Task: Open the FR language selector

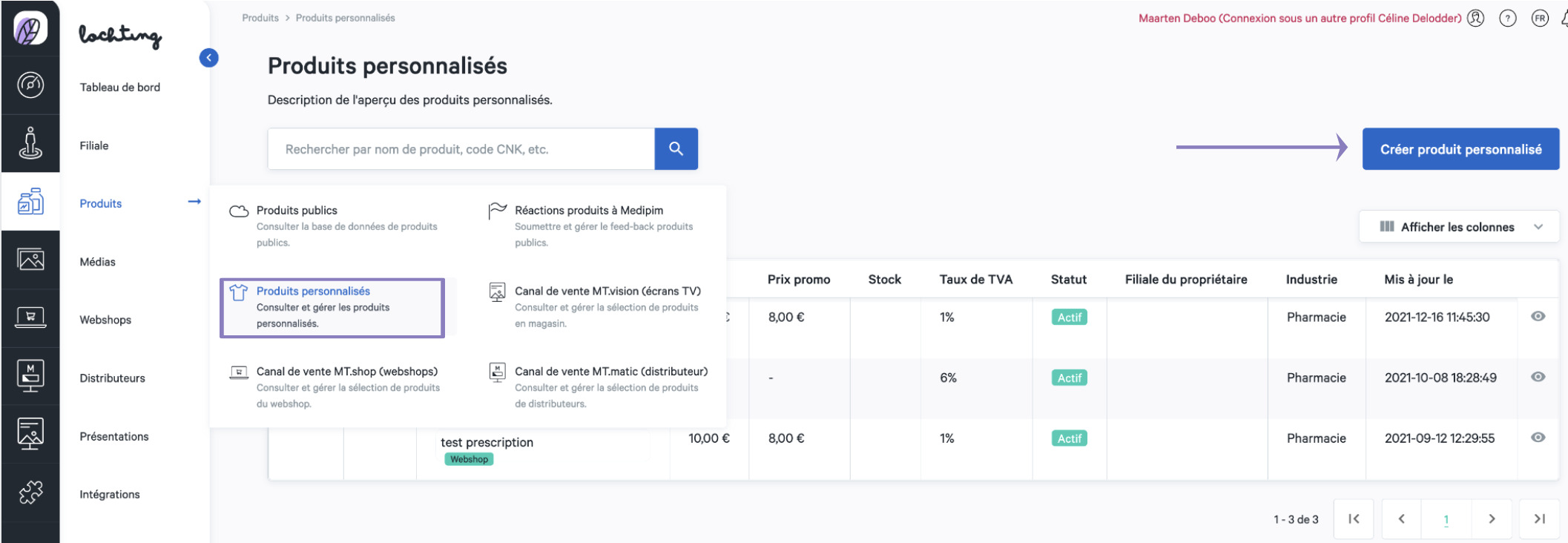Action: [x=1540, y=19]
